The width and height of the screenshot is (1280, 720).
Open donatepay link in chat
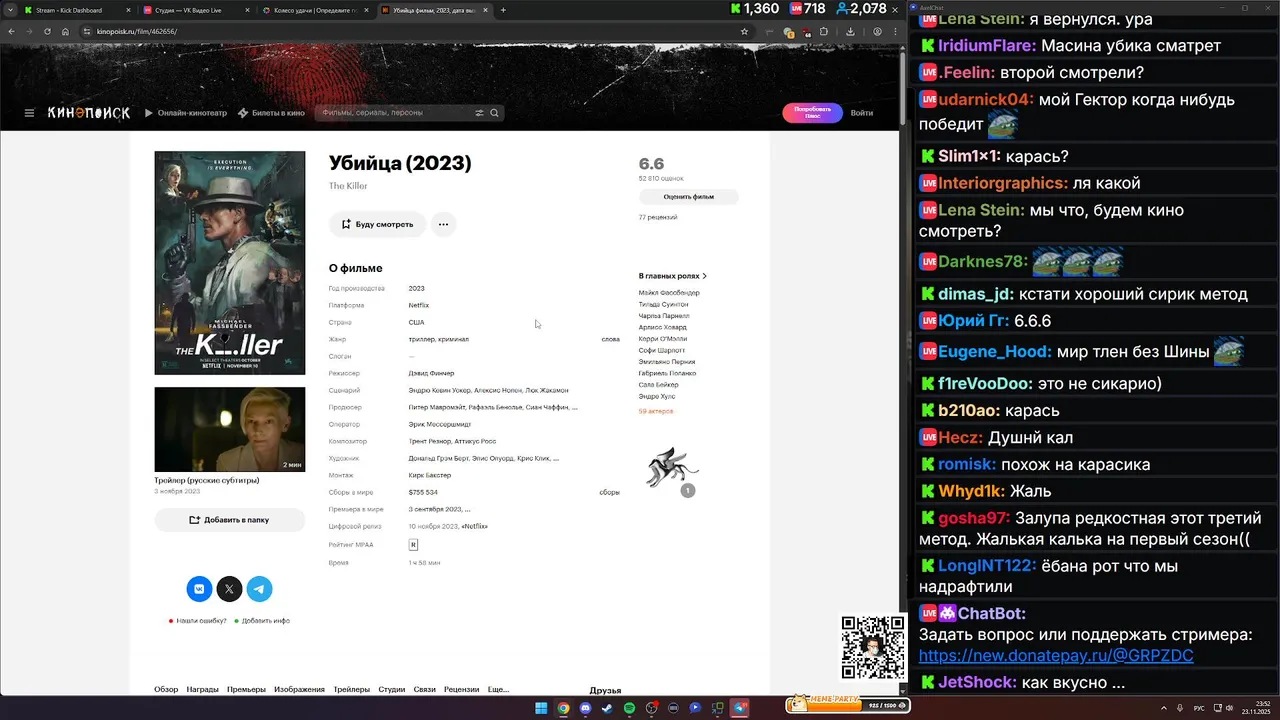click(1056, 656)
